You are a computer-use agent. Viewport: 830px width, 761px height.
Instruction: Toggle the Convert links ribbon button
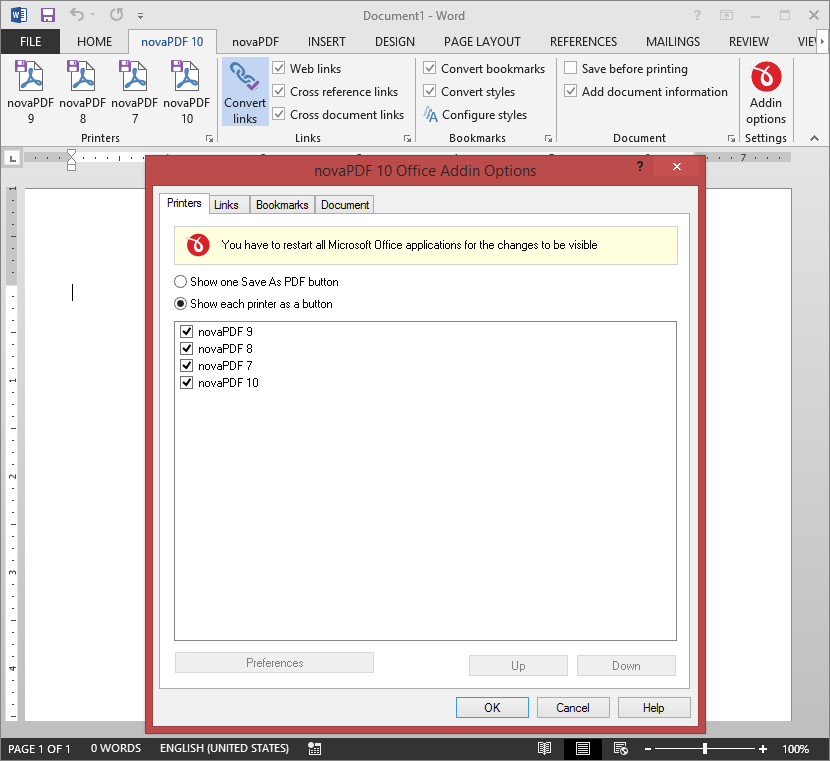245,92
